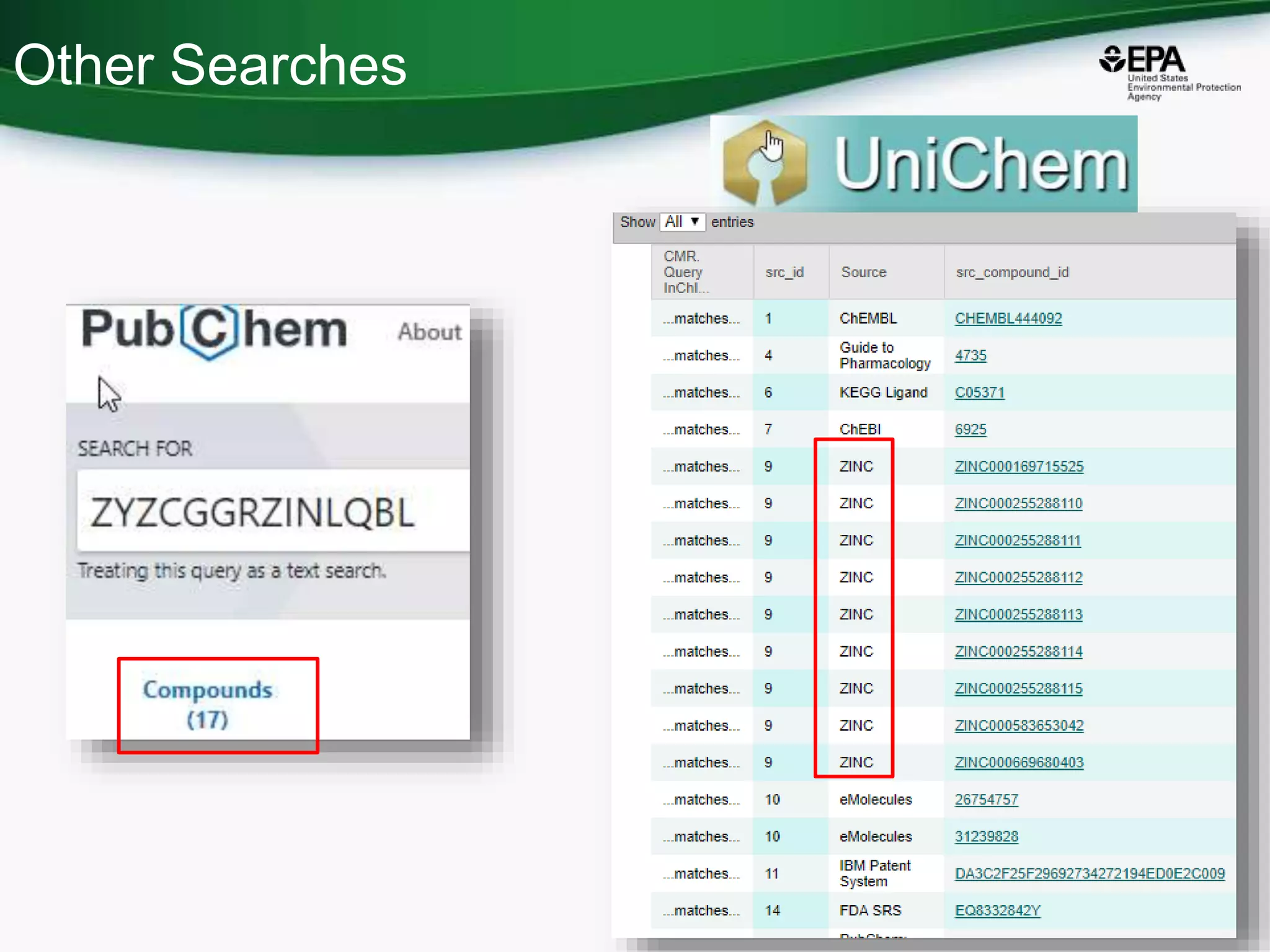The image size is (1270, 952).
Task: Sort by the src_id column header
Action: [784, 273]
